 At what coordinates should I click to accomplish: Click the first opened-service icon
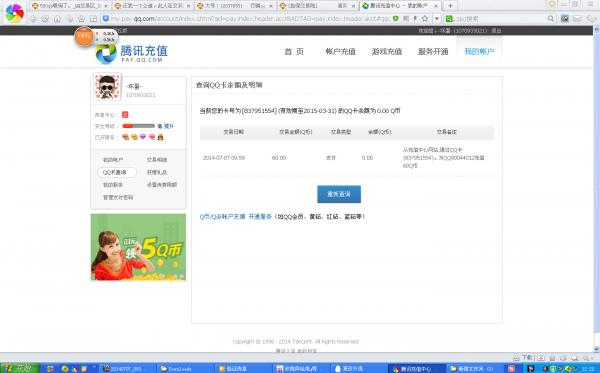pos(125,137)
